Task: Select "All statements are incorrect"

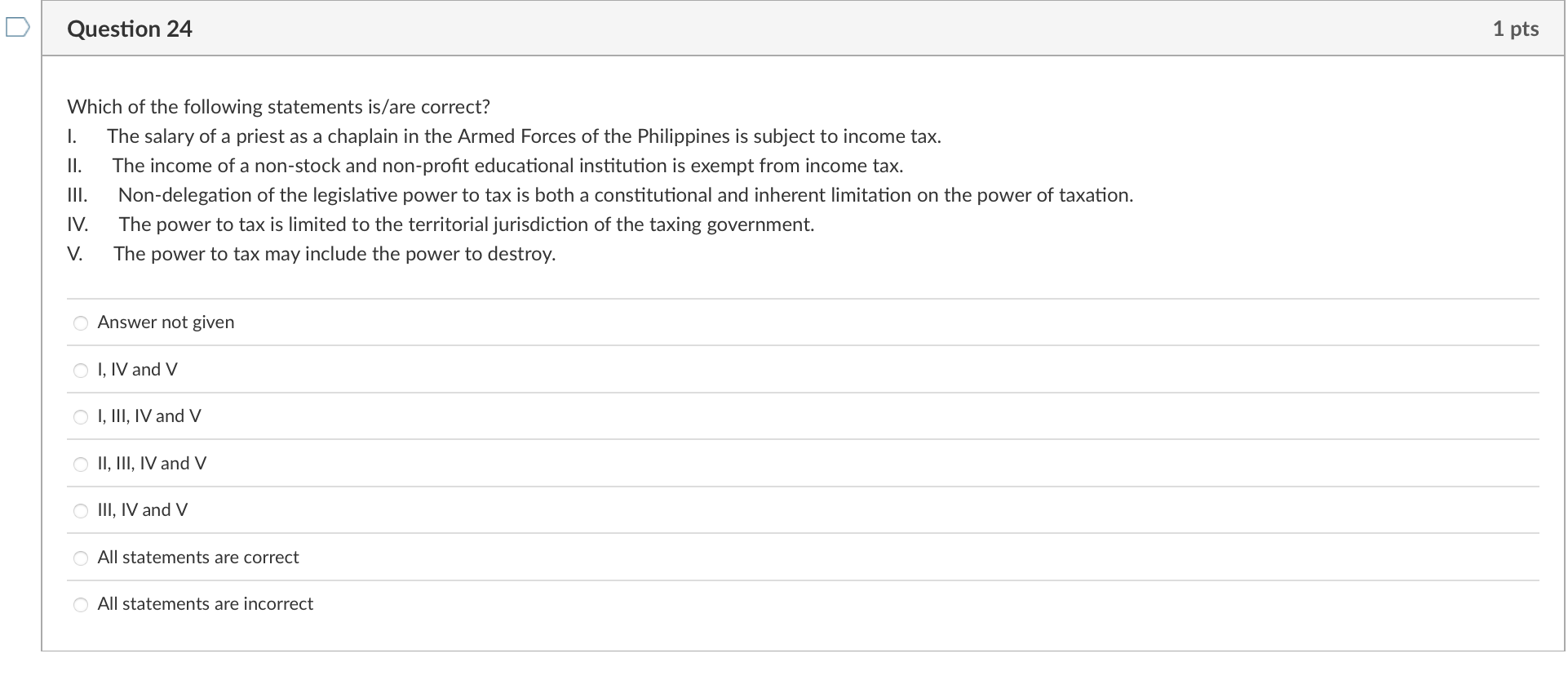Action: click(80, 605)
